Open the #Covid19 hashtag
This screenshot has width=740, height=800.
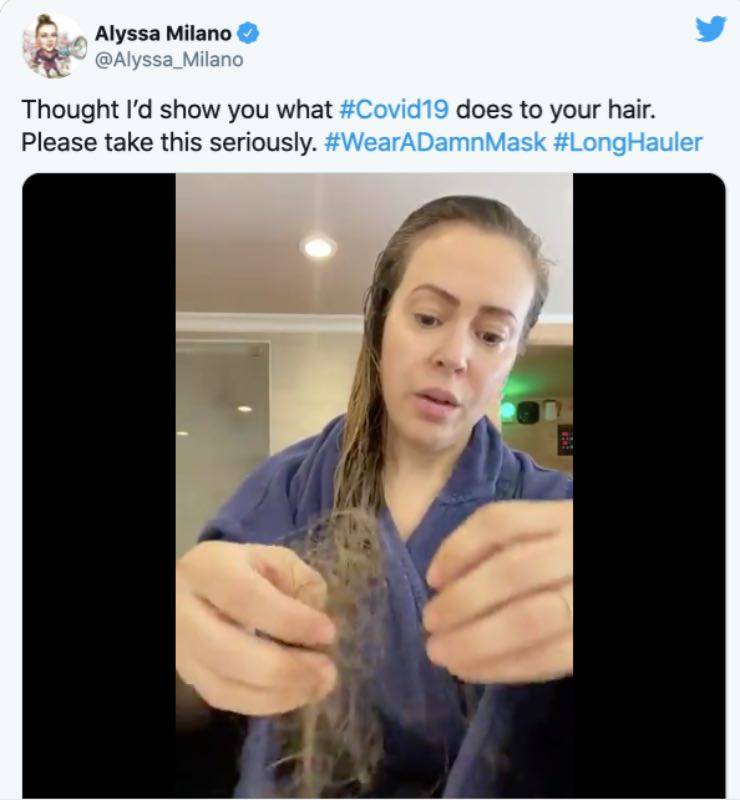[x=394, y=109]
